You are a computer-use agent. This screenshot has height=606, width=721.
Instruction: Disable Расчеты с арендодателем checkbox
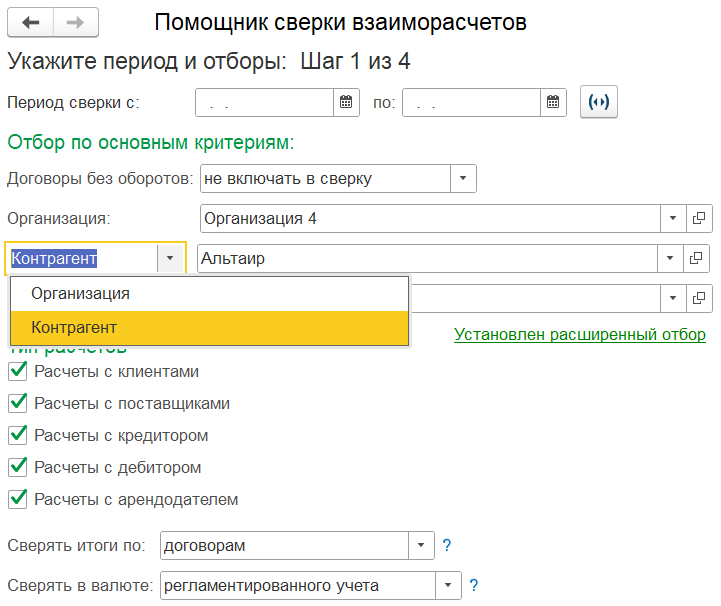[17, 499]
